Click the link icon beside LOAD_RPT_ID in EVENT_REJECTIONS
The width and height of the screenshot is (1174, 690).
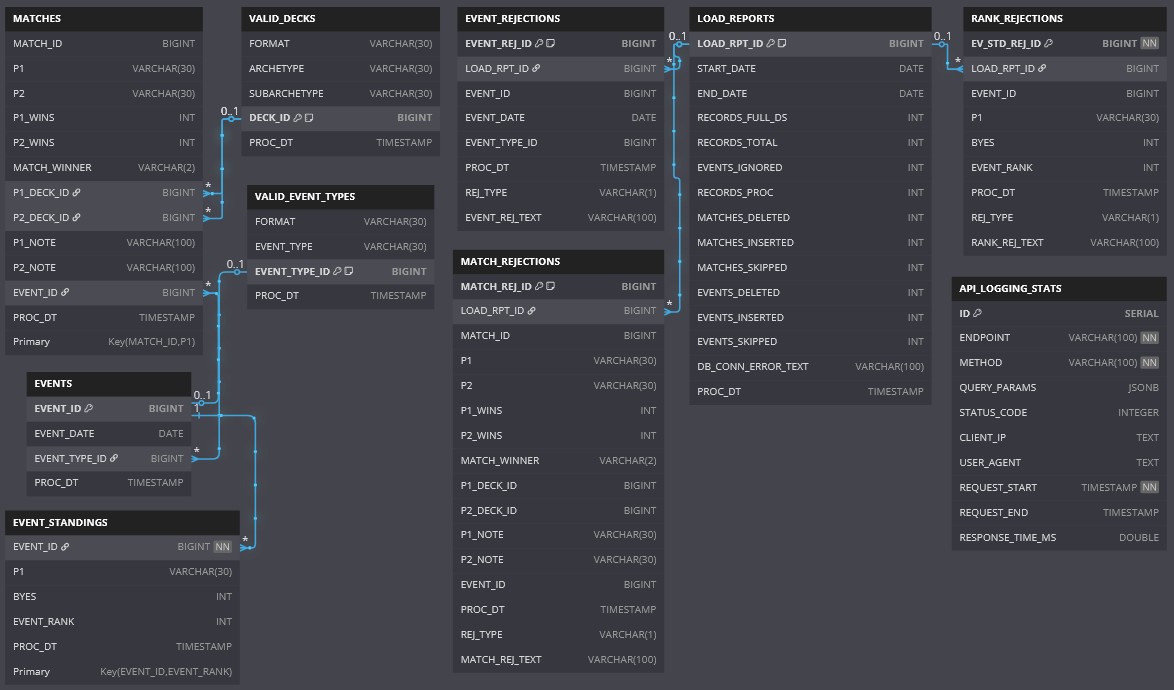coord(536,69)
